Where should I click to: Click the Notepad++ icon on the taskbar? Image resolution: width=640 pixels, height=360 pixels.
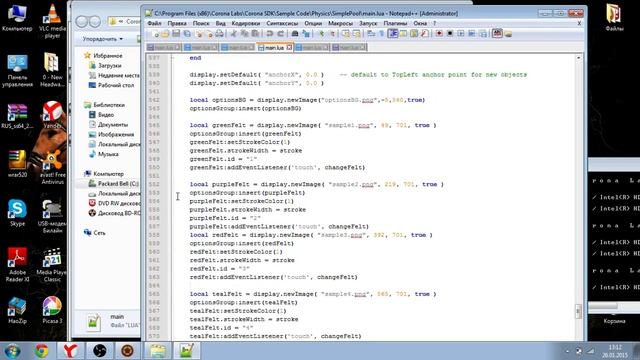tap(187, 351)
